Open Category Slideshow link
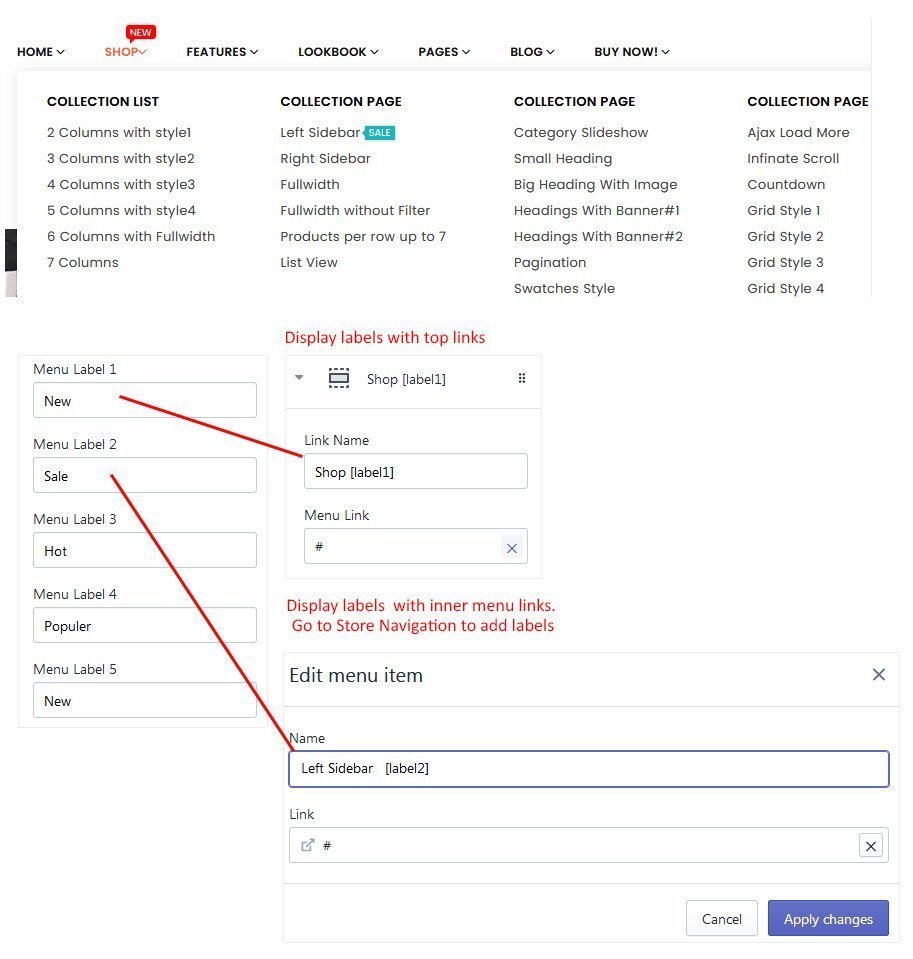913x959 pixels. (581, 132)
